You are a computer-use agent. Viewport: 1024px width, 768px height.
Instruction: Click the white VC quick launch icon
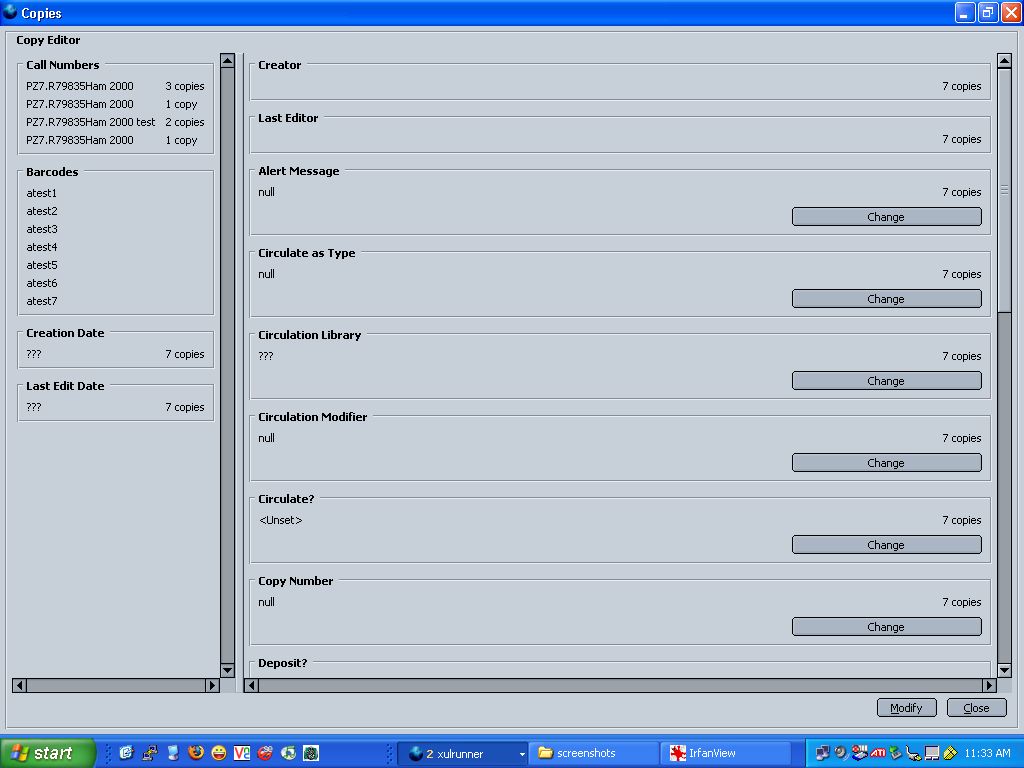242,753
